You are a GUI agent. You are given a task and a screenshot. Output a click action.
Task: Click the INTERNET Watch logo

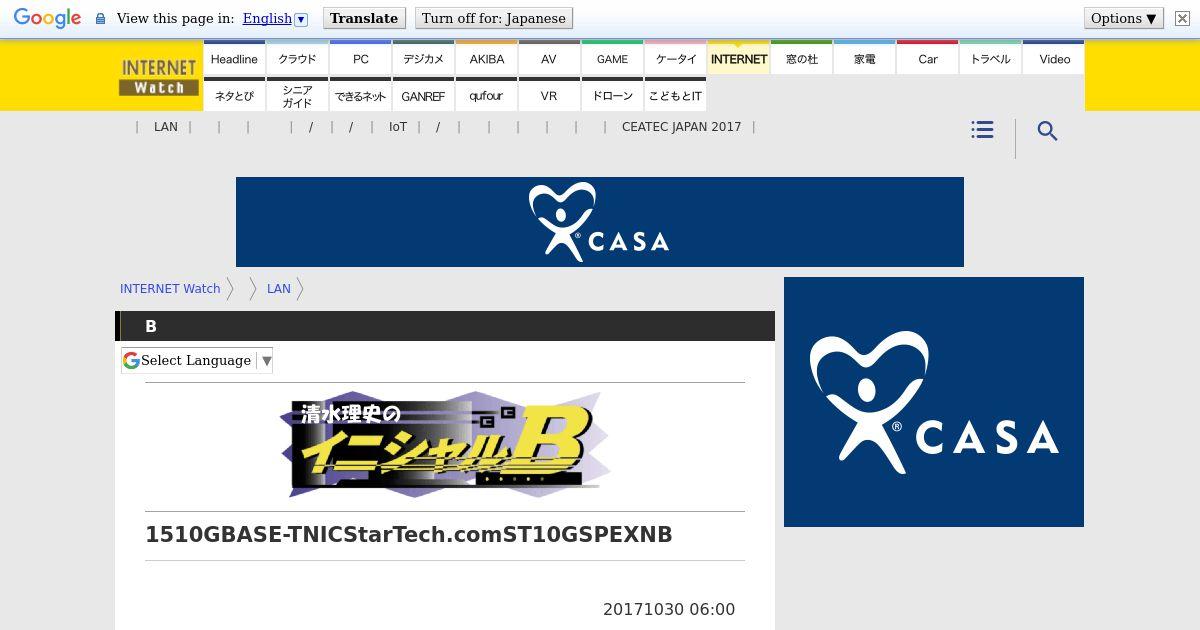coord(159,76)
